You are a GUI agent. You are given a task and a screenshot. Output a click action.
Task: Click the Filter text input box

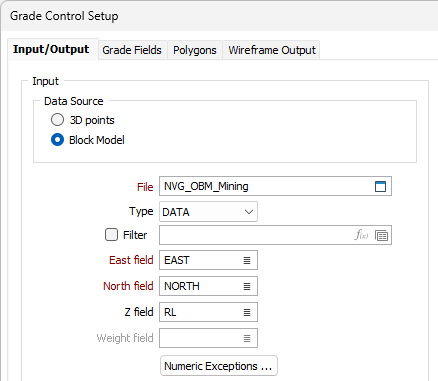pos(256,235)
